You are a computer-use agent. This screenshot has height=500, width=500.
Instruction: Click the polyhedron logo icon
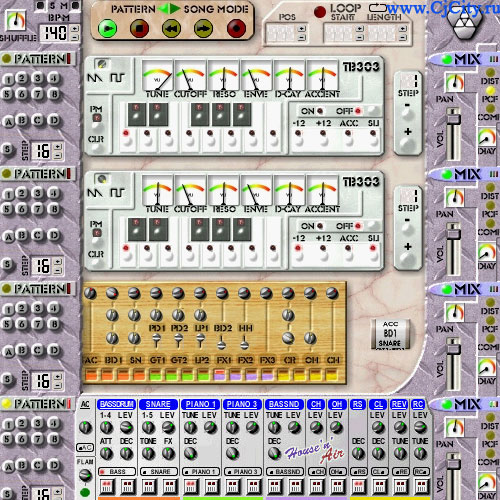pyautogui.click(x=464, y=24)
